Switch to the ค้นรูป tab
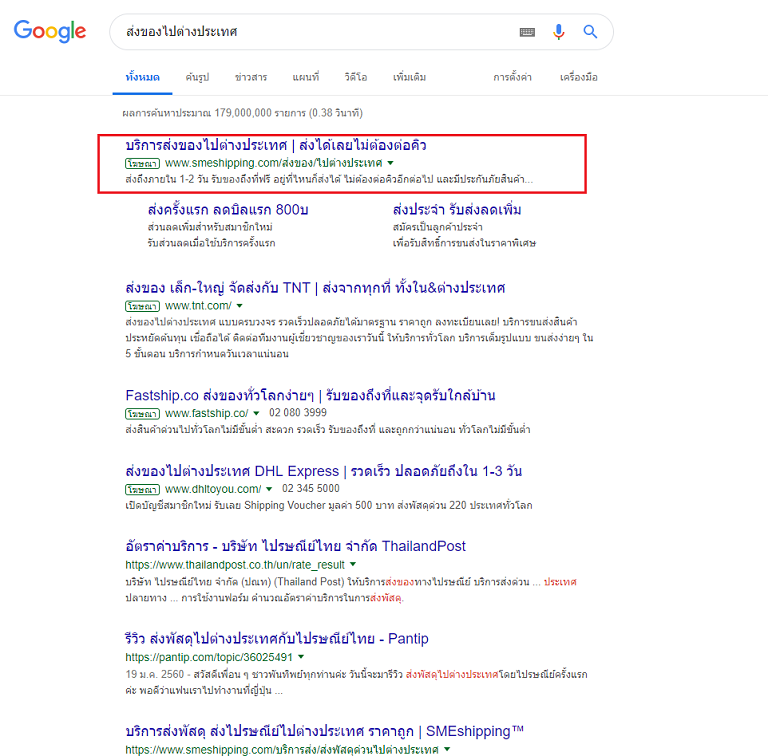Screen dimensions: 768x756 click(x=197, y=77)
